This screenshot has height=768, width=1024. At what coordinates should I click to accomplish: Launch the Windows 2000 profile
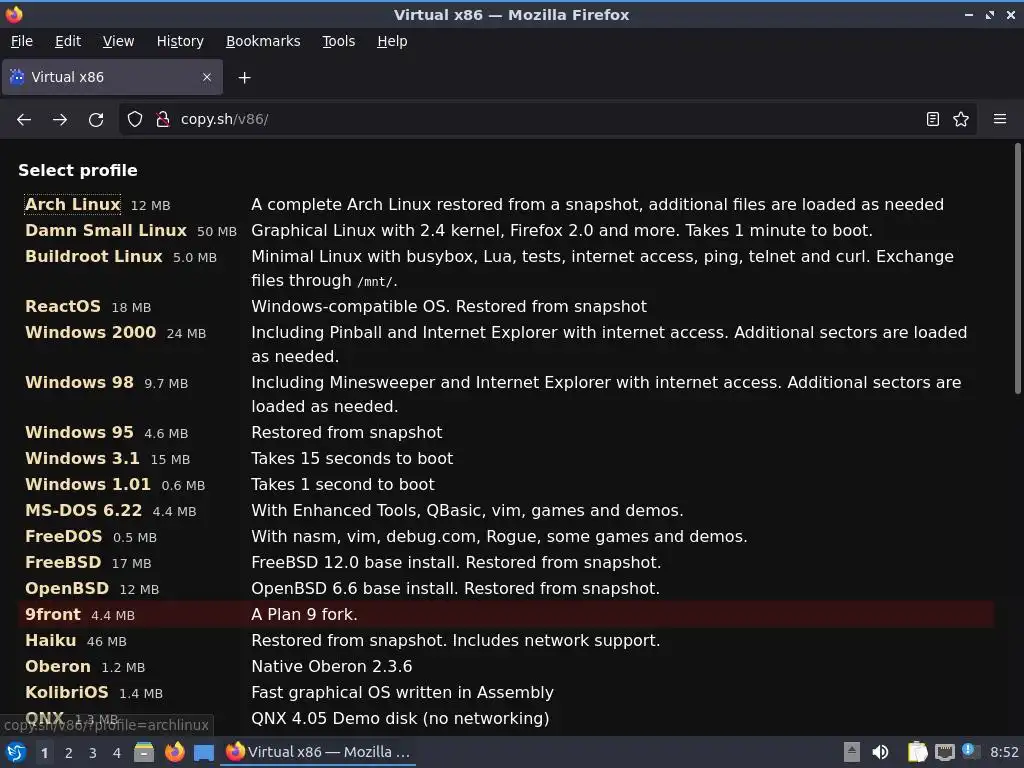coord(91,332)
